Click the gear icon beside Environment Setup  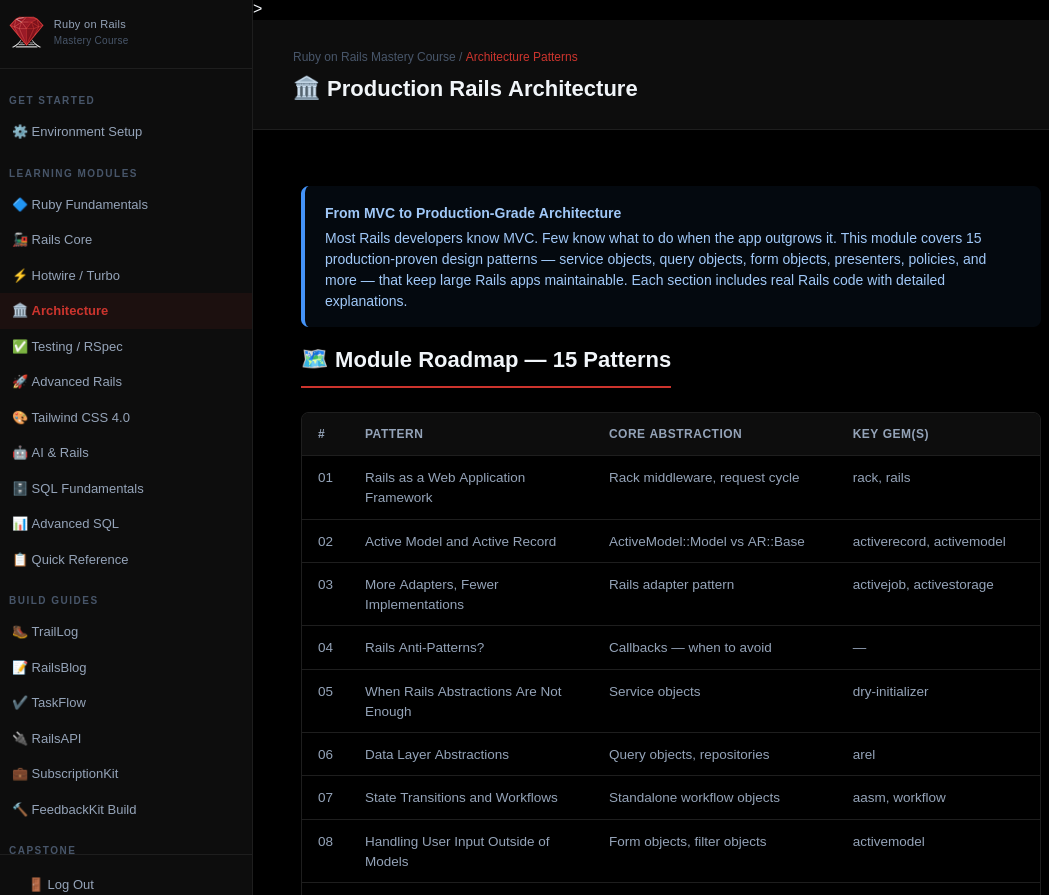[x=20, y=132]
